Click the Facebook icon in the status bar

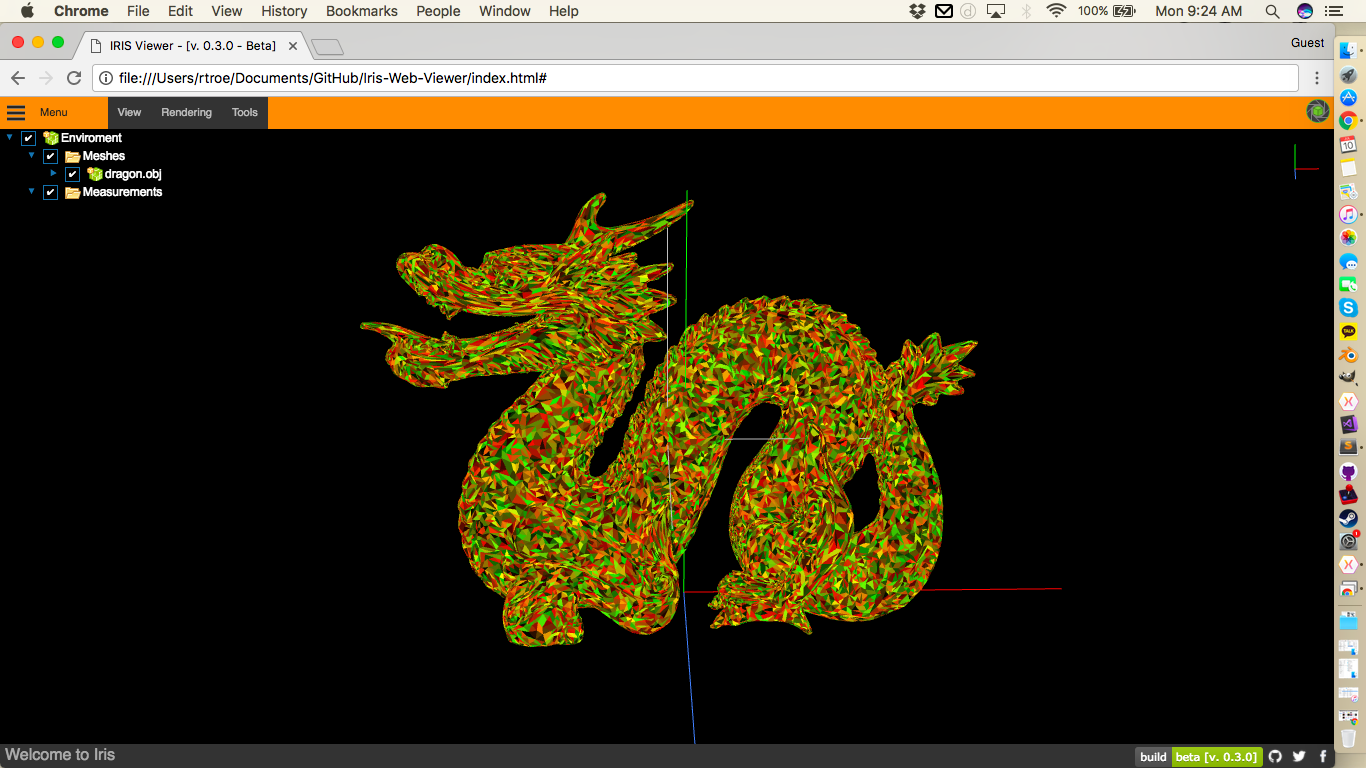coord(1322,756)
